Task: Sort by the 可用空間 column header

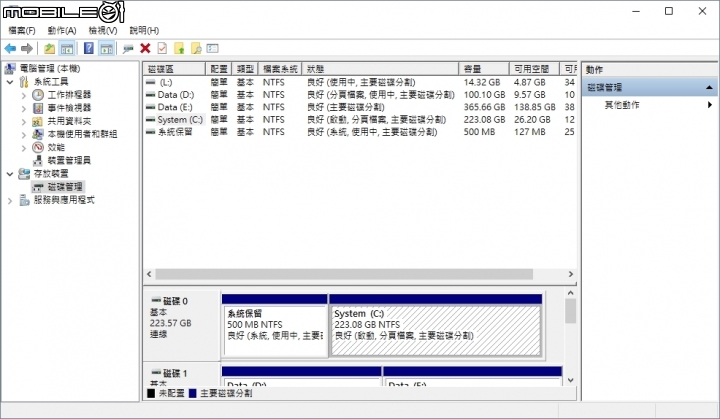Action: 534,69
